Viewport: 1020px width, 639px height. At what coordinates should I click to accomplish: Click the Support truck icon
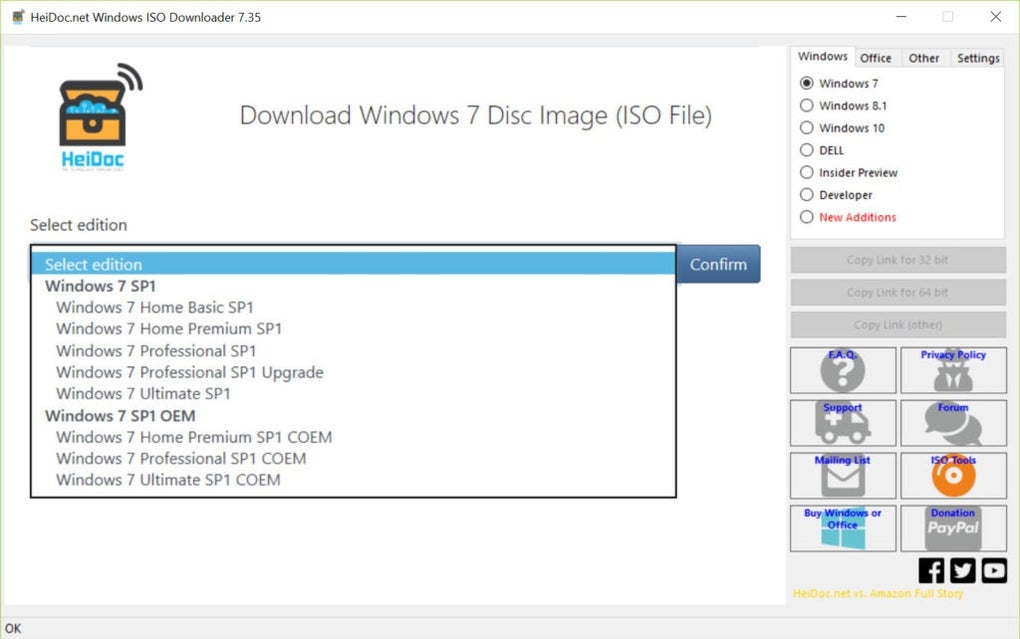(x=842, y=423)
